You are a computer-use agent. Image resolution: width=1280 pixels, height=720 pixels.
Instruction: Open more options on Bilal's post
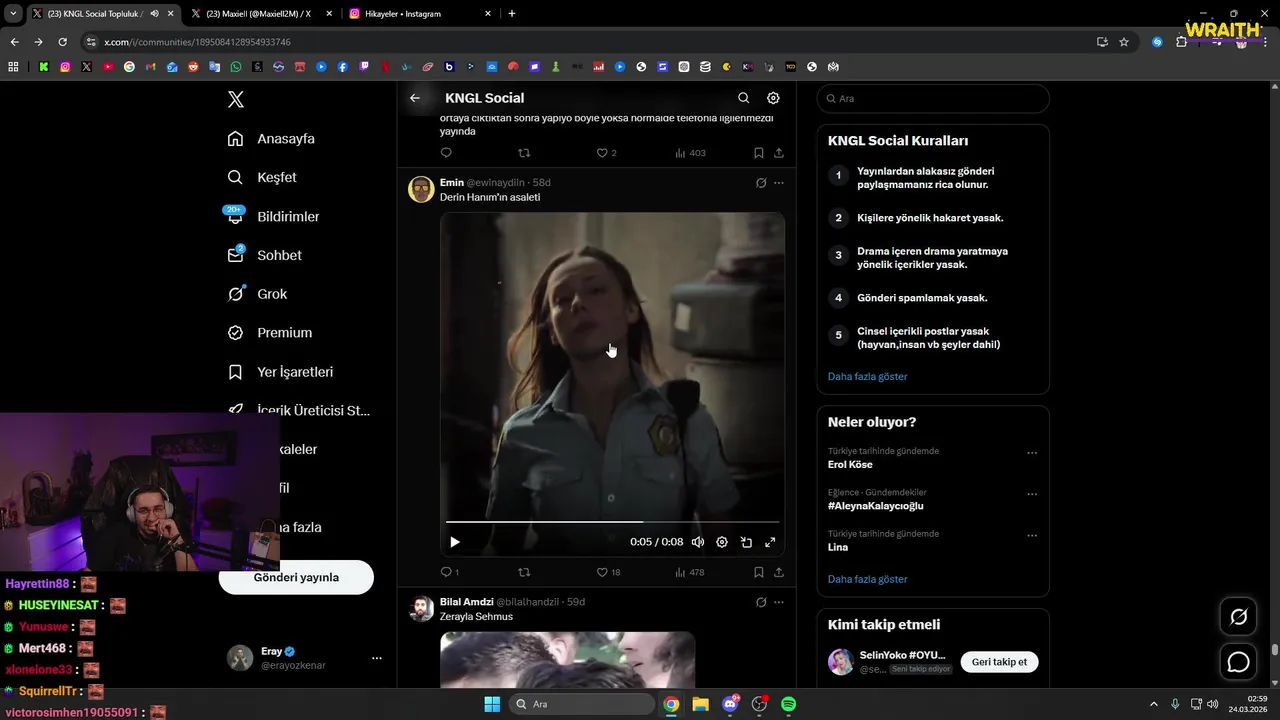(779, 602)
